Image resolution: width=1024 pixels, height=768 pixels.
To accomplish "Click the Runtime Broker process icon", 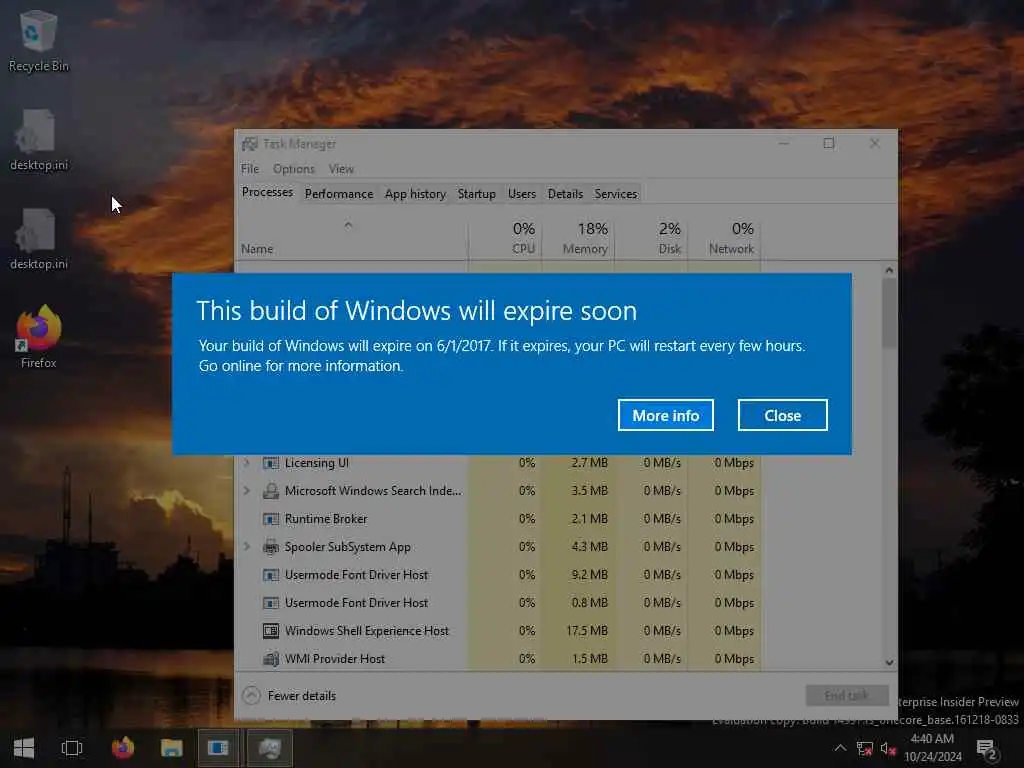I will (270, 519).
